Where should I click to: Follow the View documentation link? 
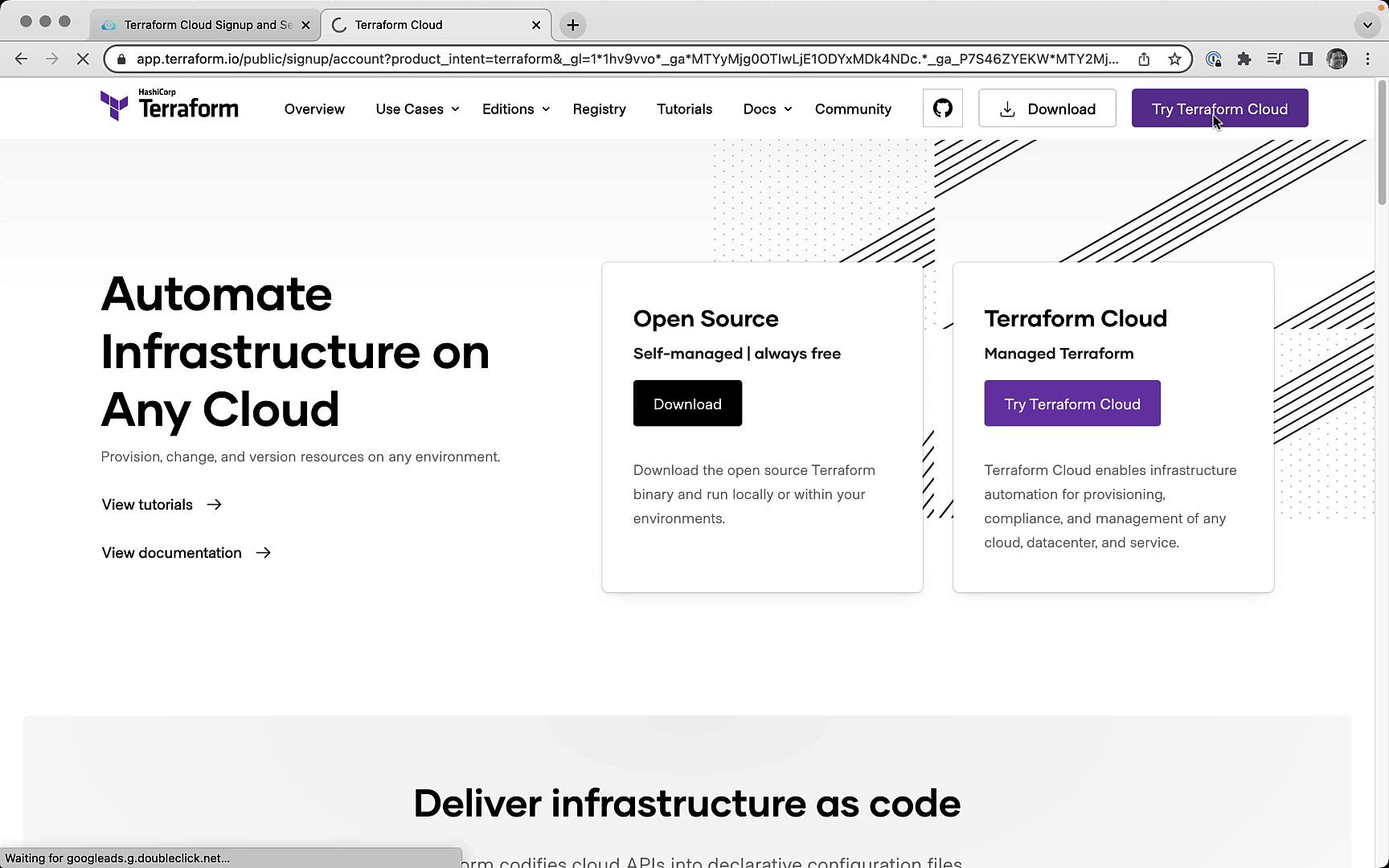[186, 553]
